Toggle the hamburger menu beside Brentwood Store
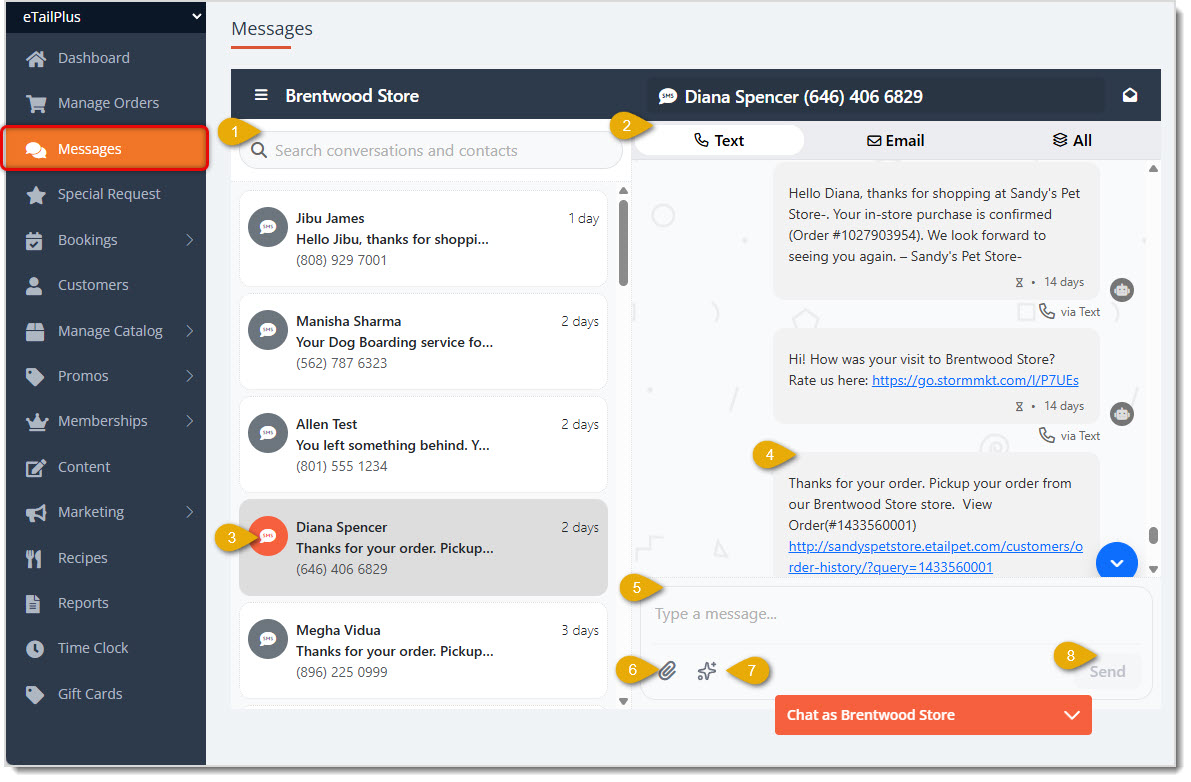The width and height of the screenshot is (1191, 782). (x=261, y=95)
